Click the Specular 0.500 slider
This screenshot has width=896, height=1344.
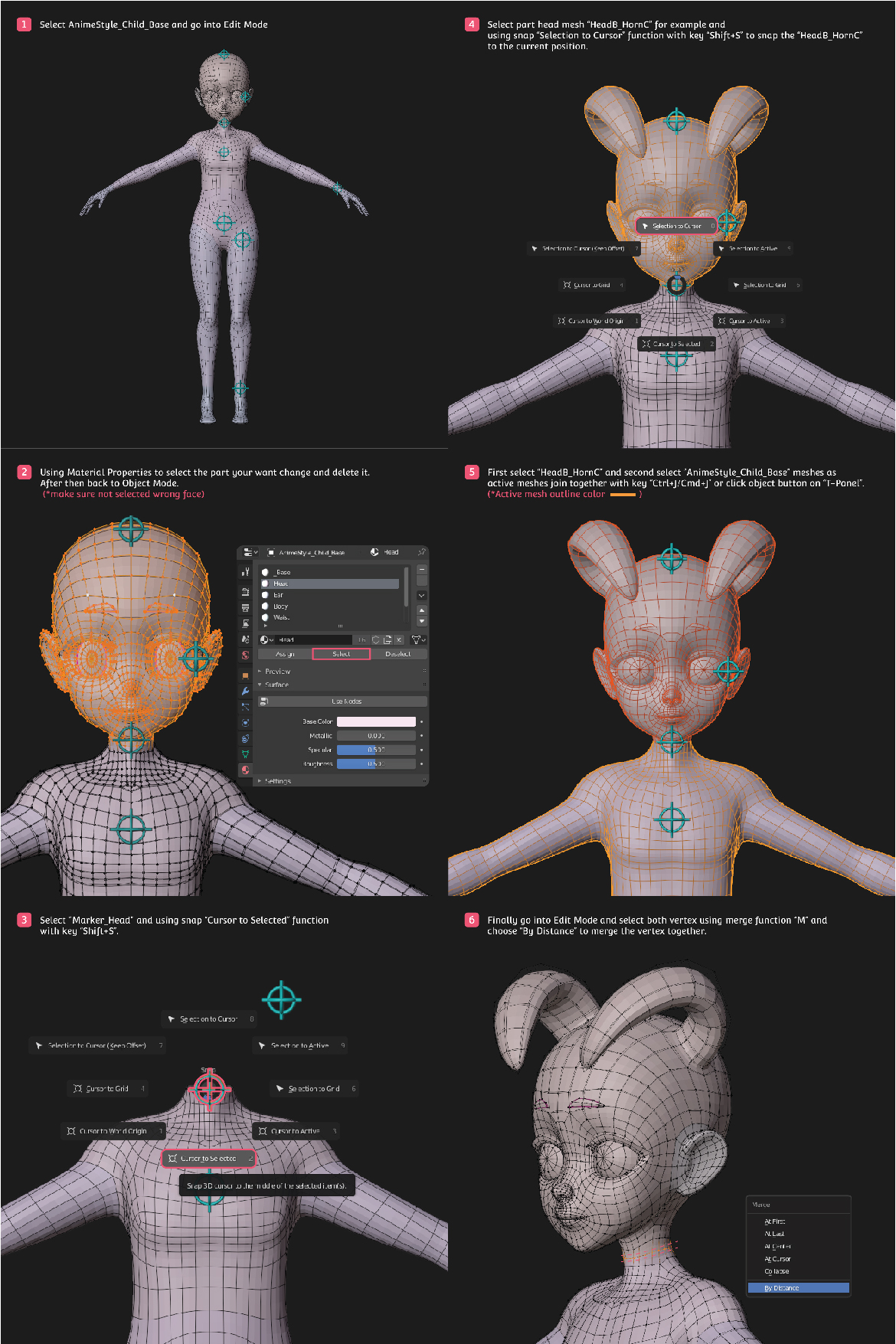pos(376,750)
